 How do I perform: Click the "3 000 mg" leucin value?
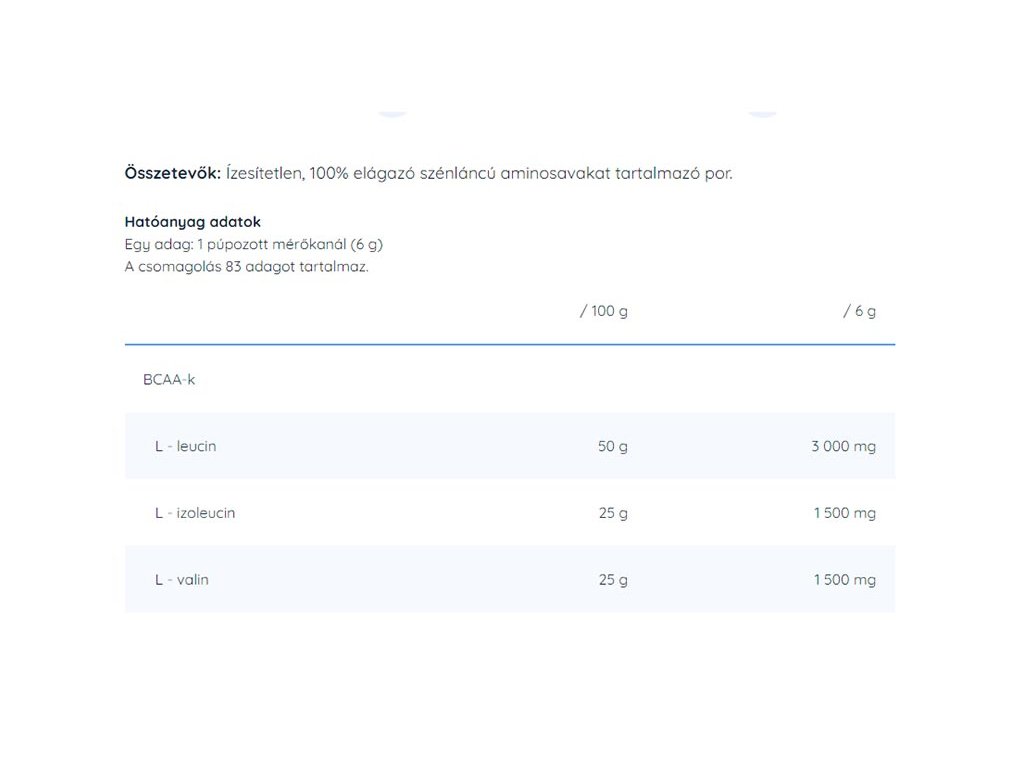(843, 446)
